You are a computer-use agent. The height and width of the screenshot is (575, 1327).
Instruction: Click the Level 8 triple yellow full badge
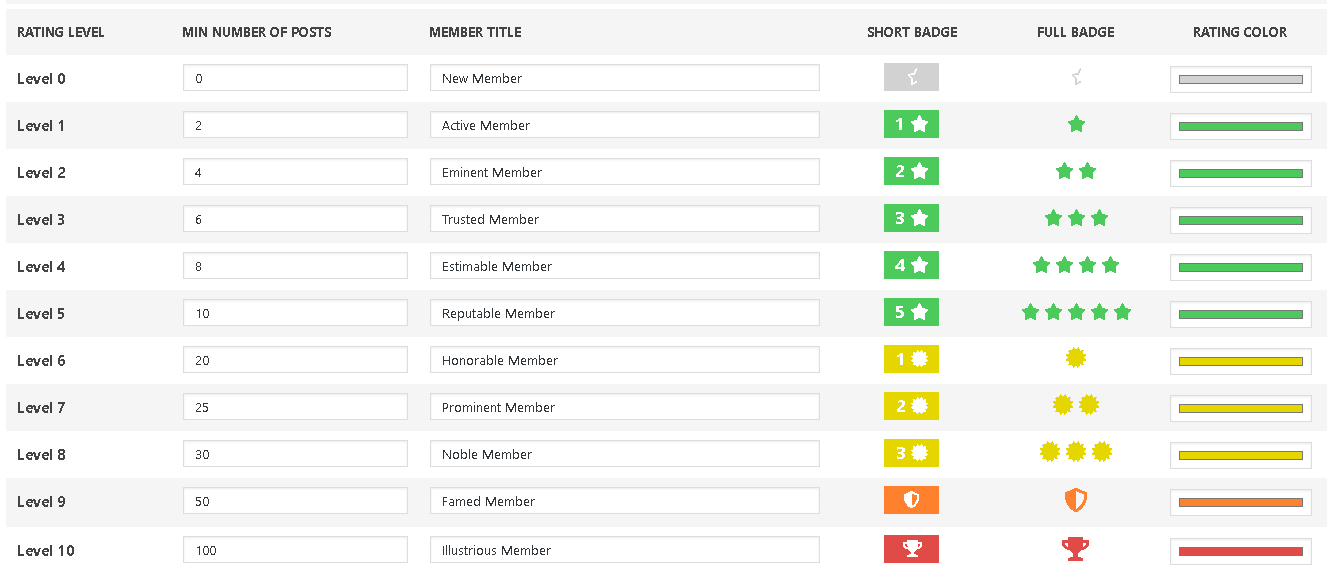1076,452
